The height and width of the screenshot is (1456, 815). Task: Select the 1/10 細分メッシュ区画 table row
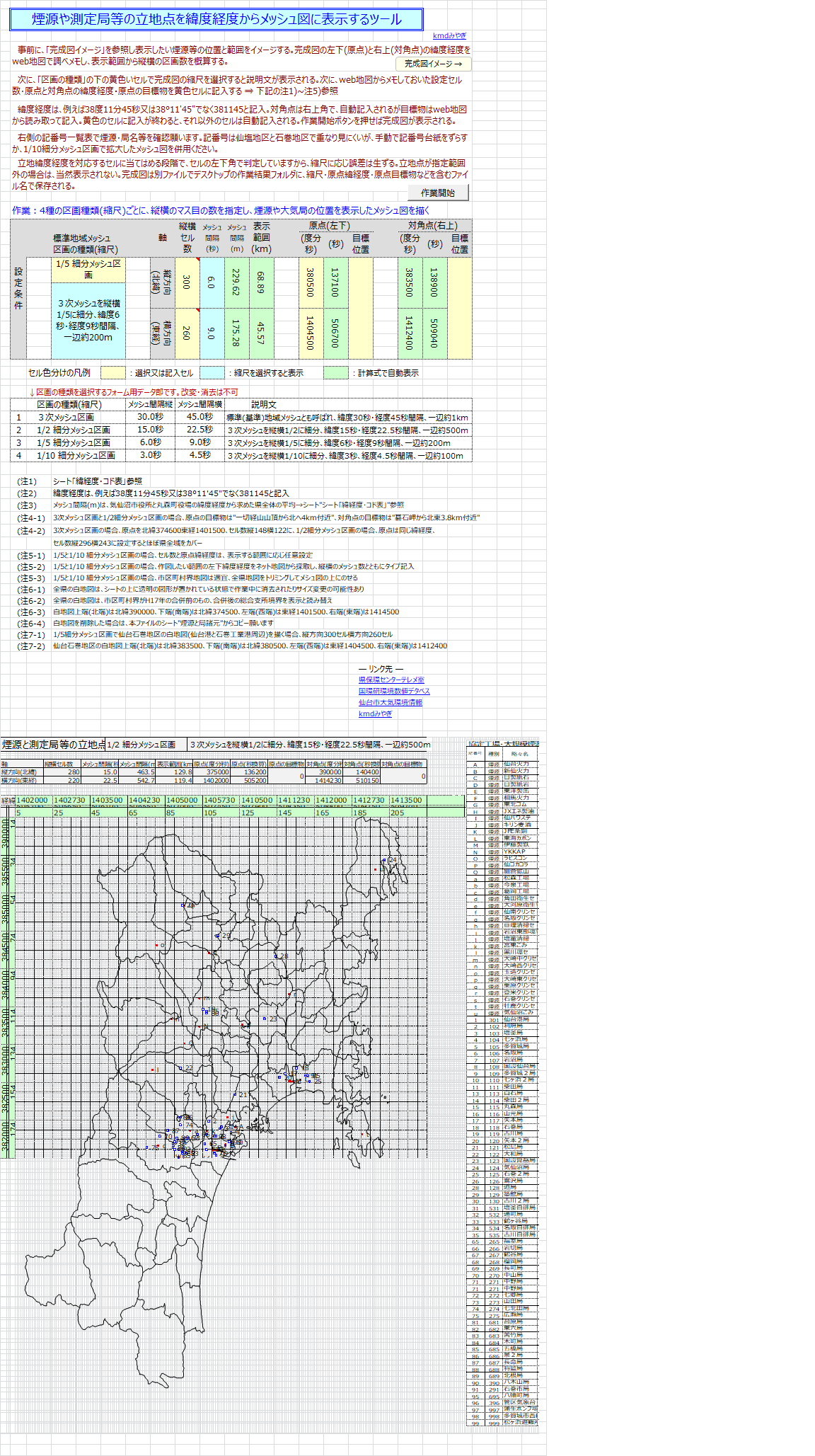(x=241, y=456)
